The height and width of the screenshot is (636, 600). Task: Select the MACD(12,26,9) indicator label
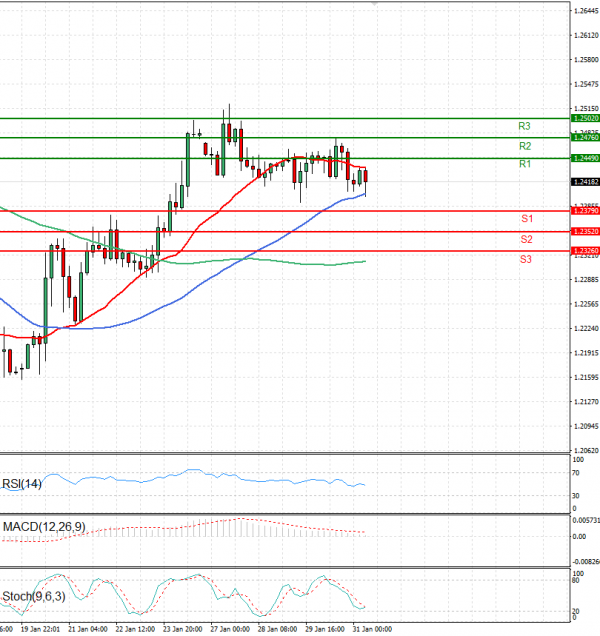point(44,527)
